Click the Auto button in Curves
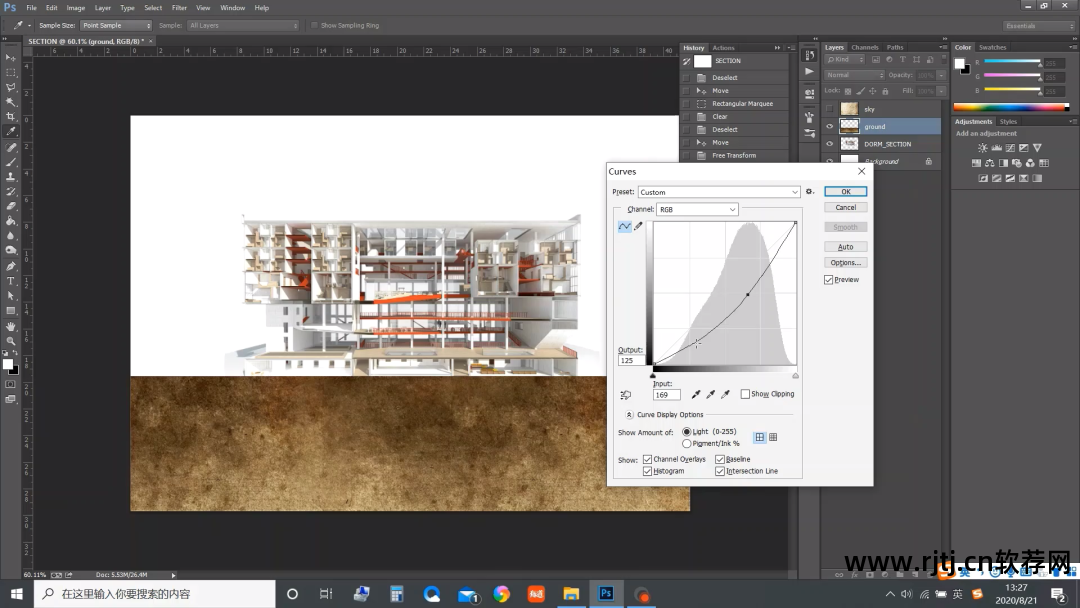Screen dimensions: 1080x608 coord(845,247)
